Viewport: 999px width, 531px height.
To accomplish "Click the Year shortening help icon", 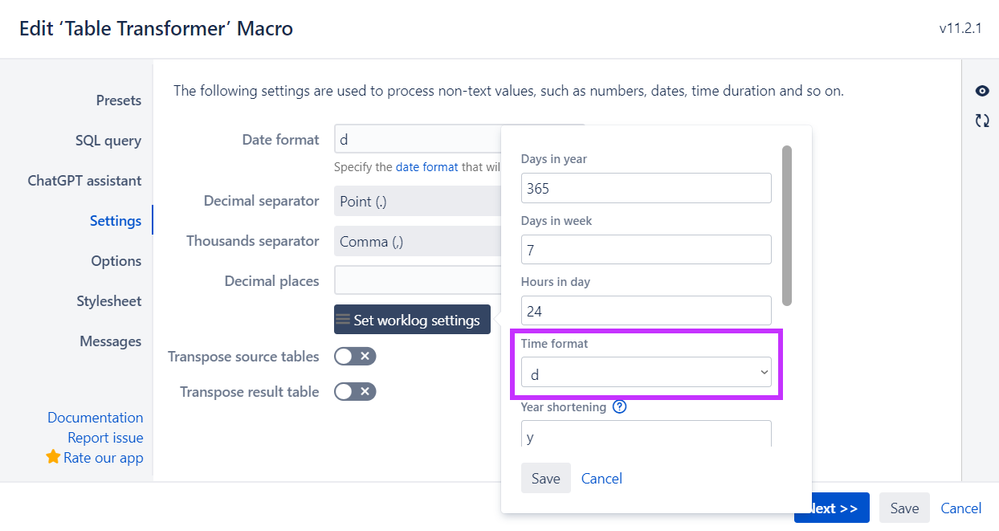I will [619, 407].
